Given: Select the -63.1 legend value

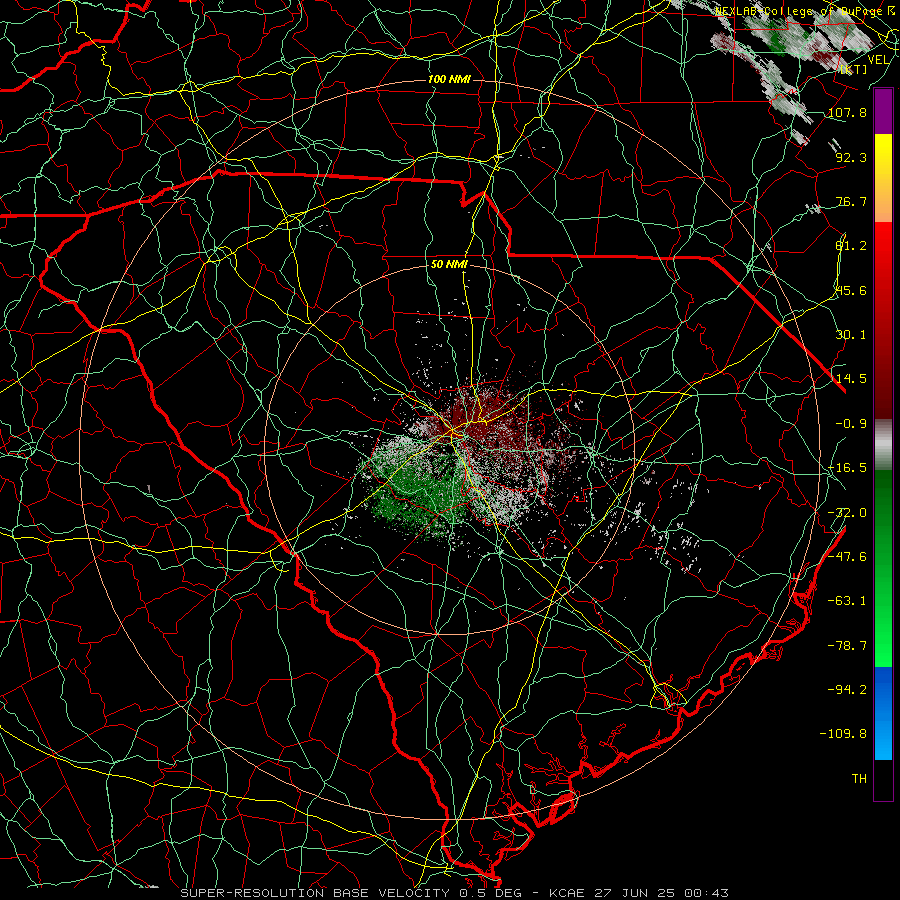Looking at the screenshot, I should pos(847,601).
